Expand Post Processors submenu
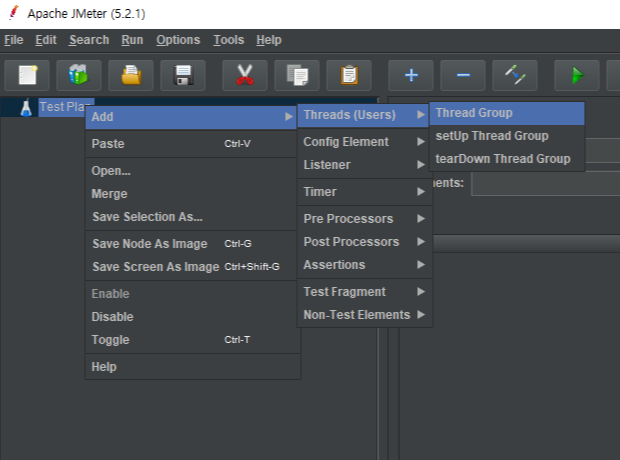 tap(365, 242)
